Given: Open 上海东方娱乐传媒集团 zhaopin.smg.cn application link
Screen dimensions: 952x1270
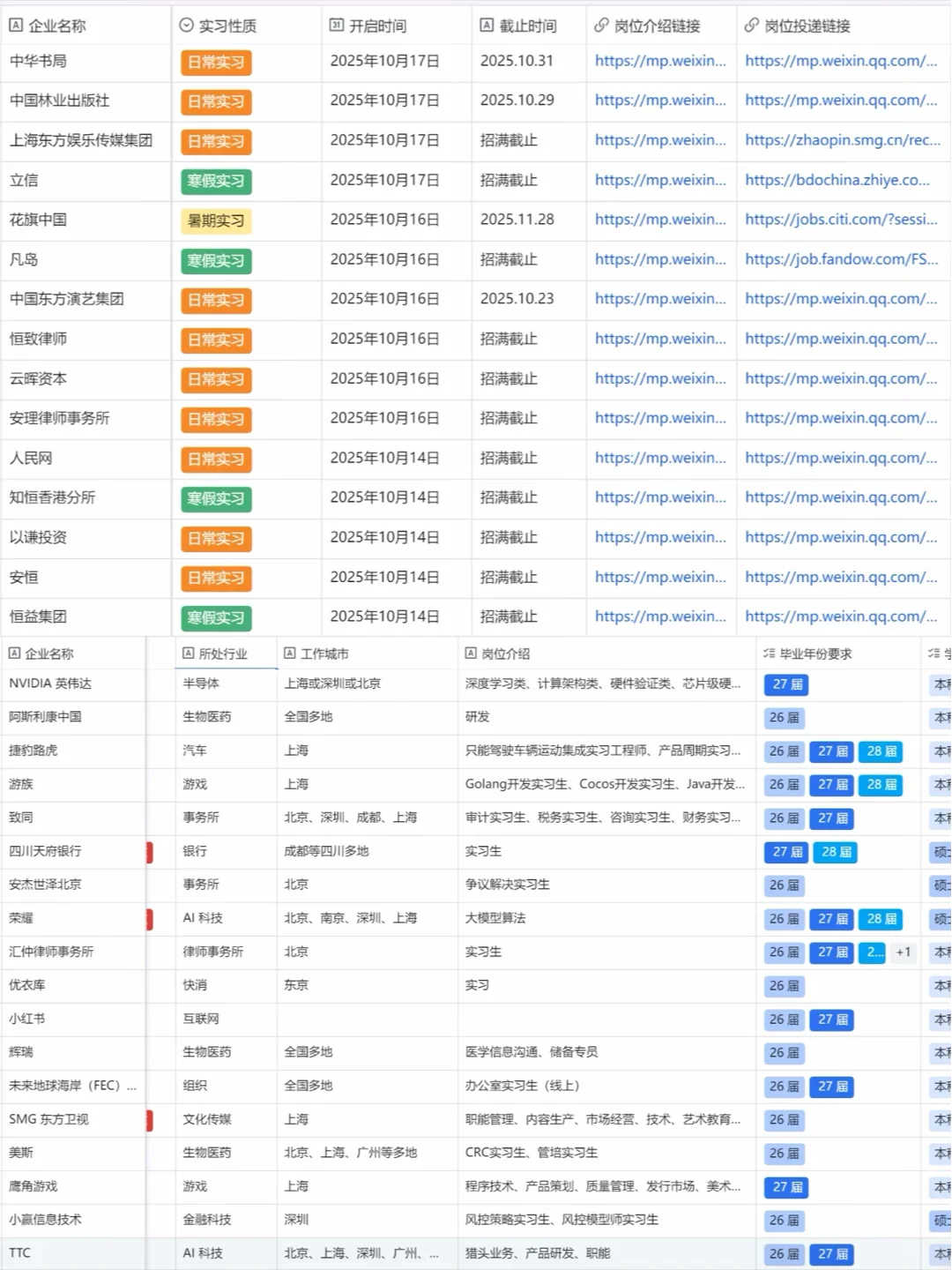Looking at the screenshot, I should 843,140.
